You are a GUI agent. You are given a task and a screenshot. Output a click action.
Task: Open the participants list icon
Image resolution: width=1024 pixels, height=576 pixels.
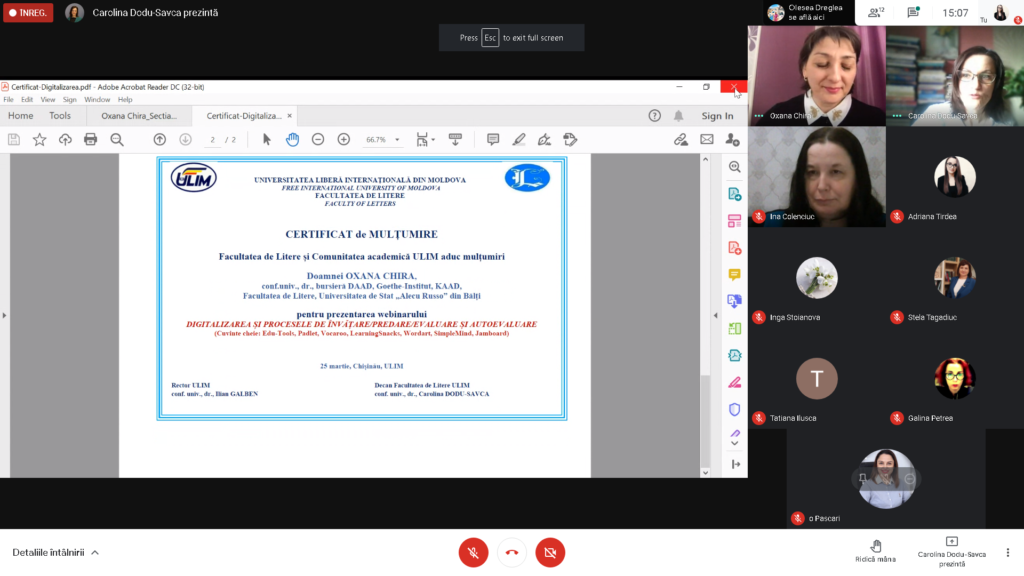pos(875,13)
